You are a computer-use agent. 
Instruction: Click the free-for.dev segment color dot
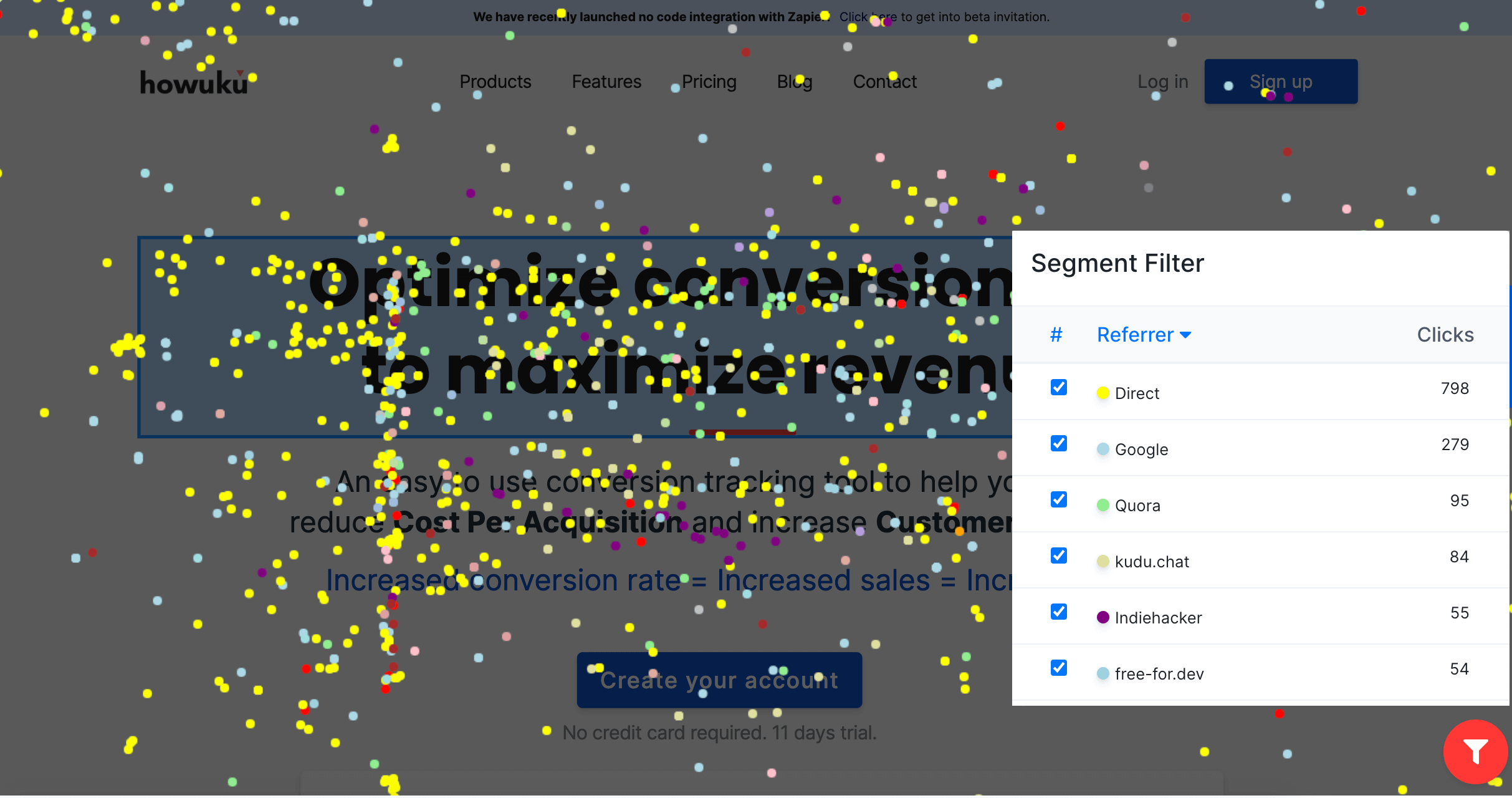click(1103, 673)
